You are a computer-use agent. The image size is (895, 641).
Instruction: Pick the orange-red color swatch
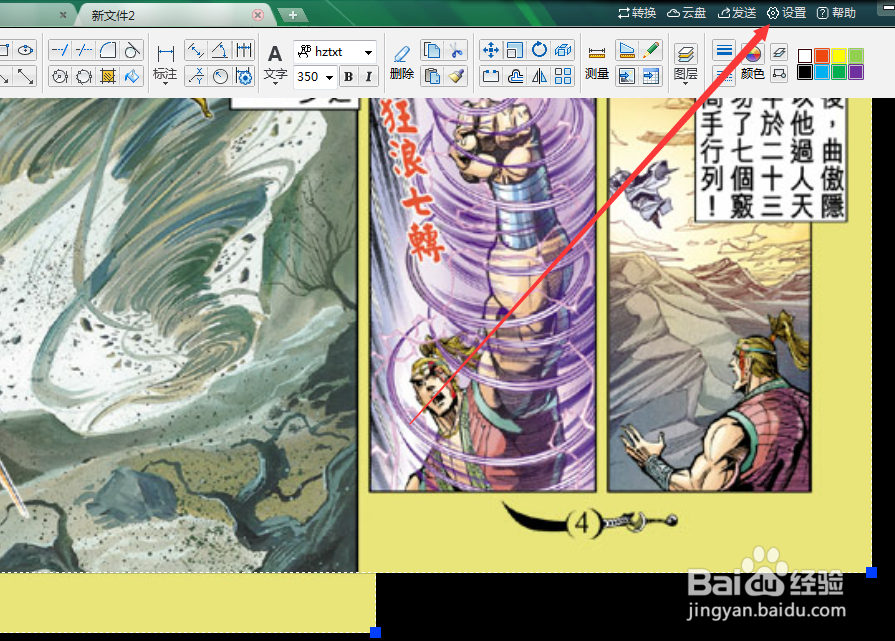822,56
